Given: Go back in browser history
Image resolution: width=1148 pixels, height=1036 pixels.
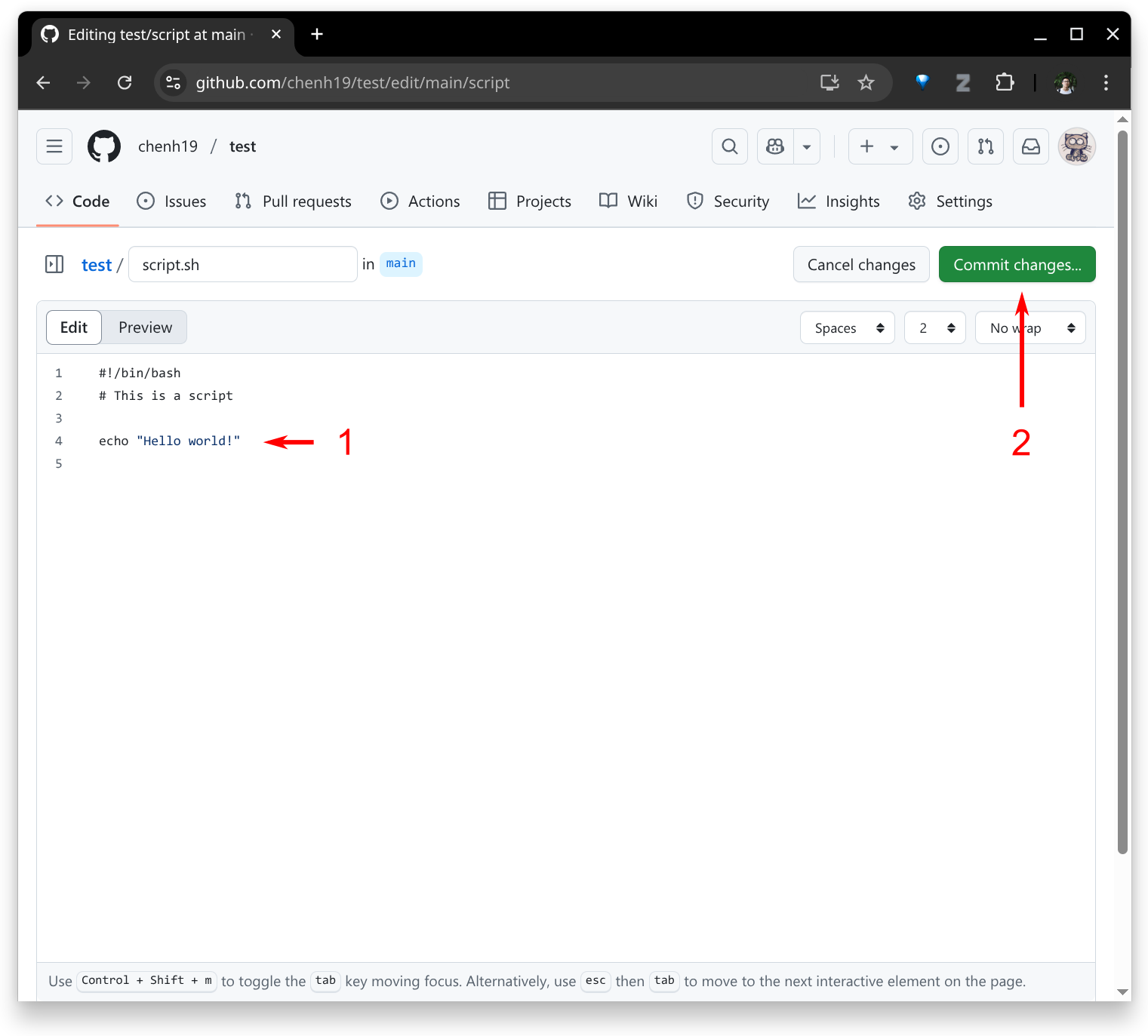Looking at the screenshot, I should tap(44, 83).
